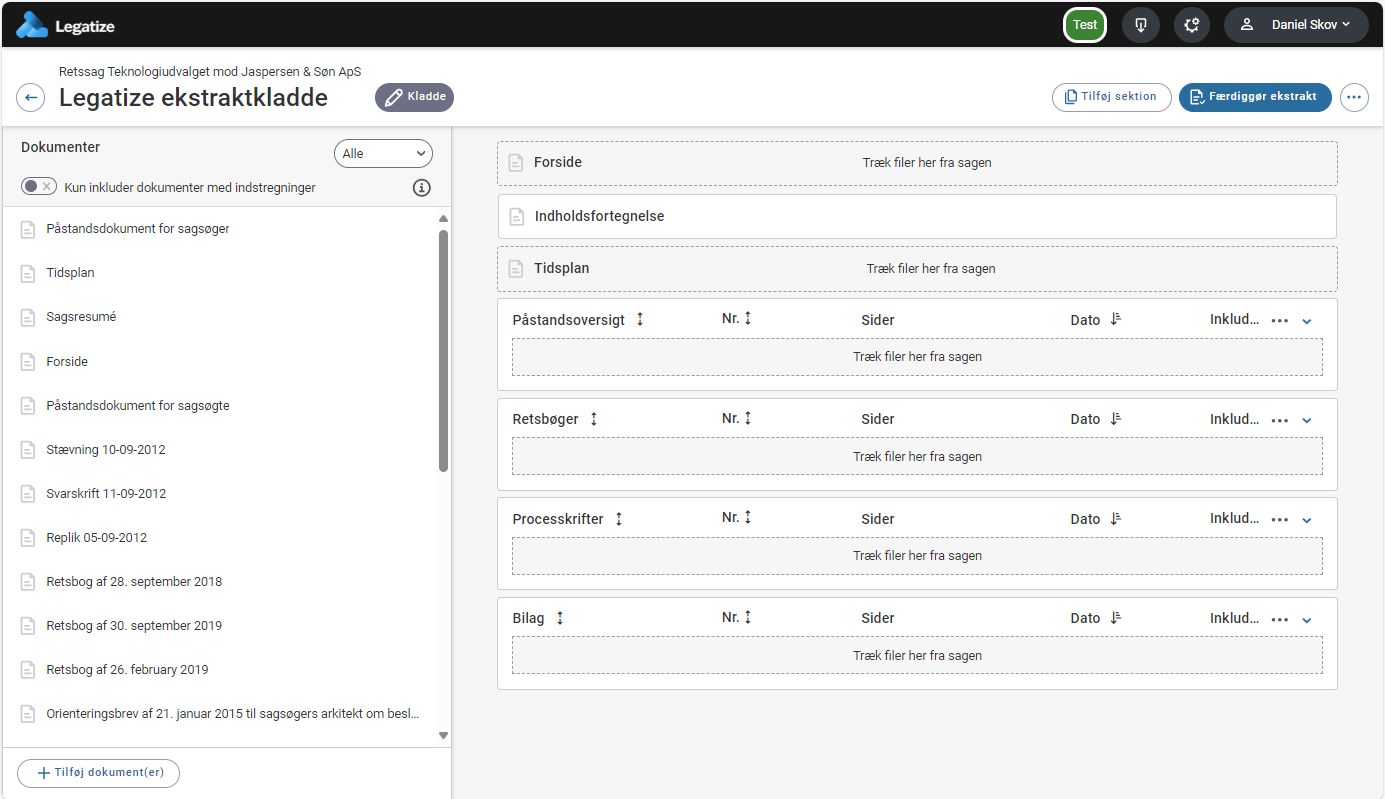Viewport: 1385px width, 799px height.
Task: Open the Processkrifter three-dot menu
Action: point(1280,520)
